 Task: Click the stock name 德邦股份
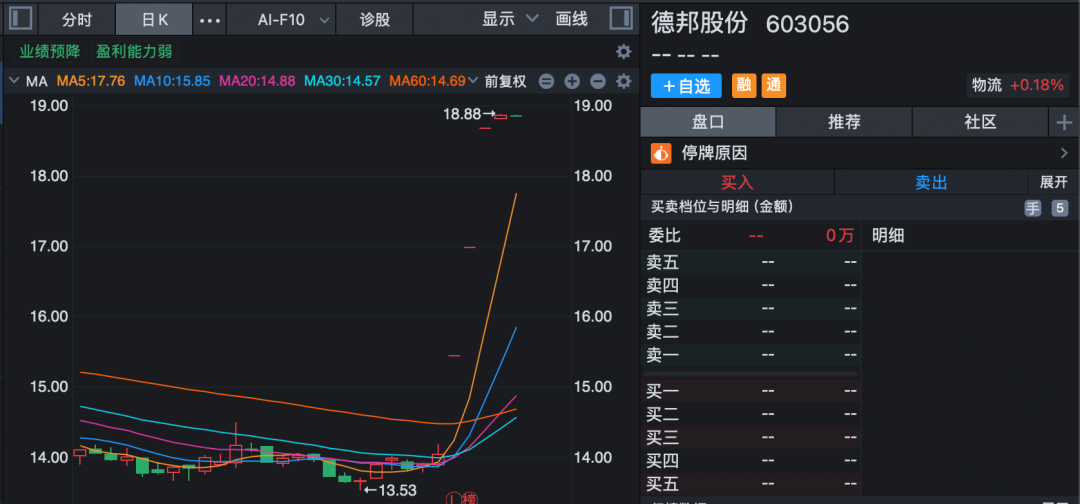tap(699, 23)
